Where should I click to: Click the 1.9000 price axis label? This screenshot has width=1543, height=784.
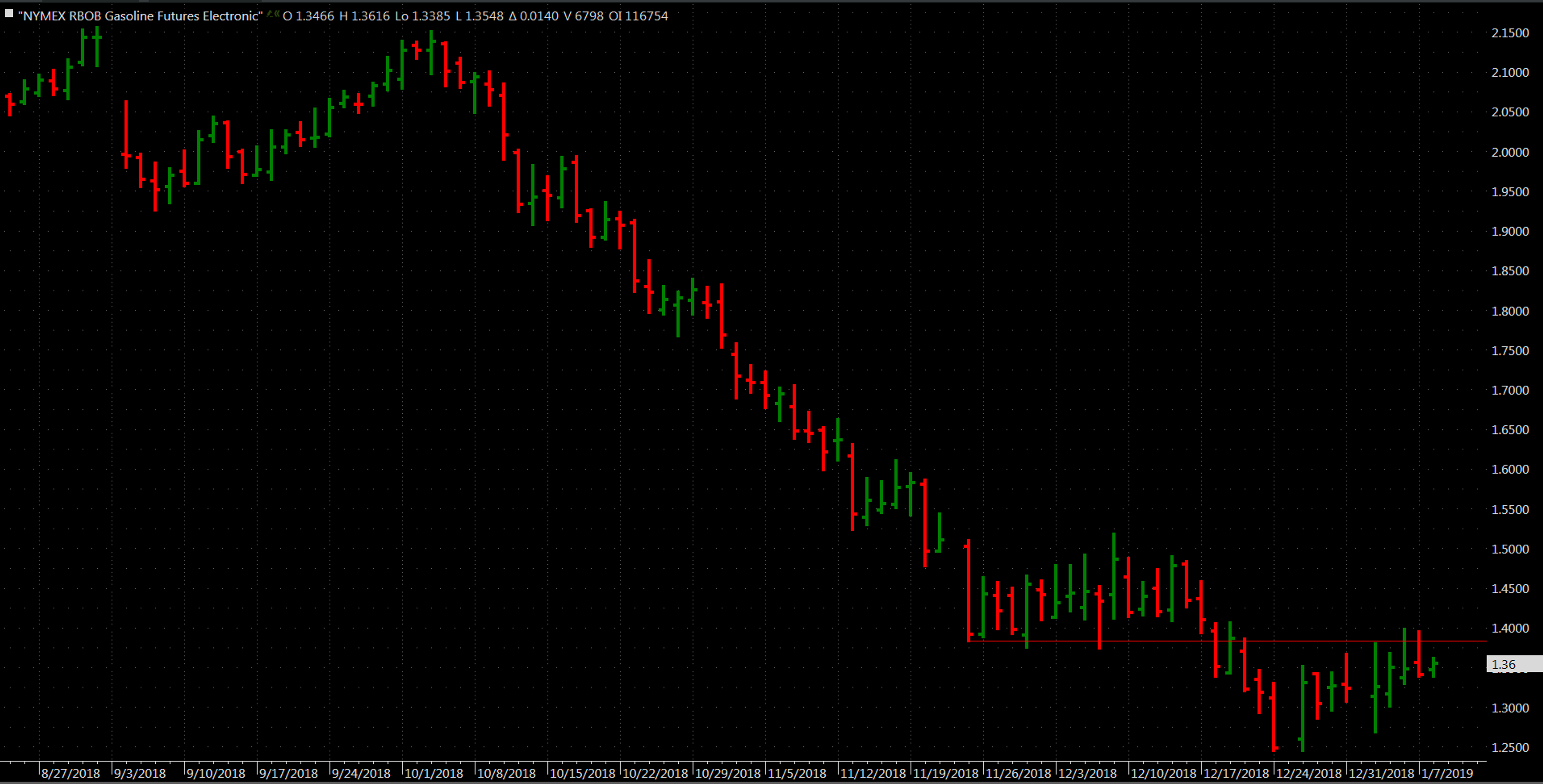point(1510,232)
